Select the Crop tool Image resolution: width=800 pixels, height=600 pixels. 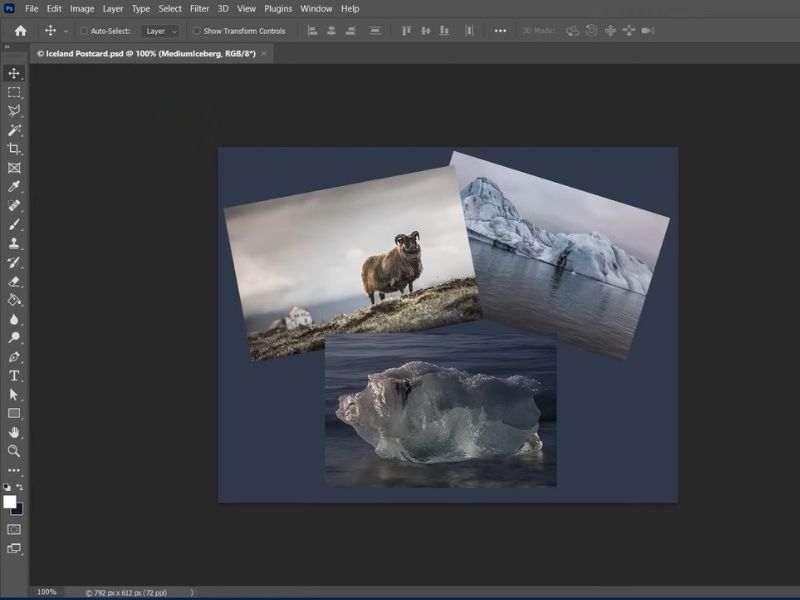point(14,148)
